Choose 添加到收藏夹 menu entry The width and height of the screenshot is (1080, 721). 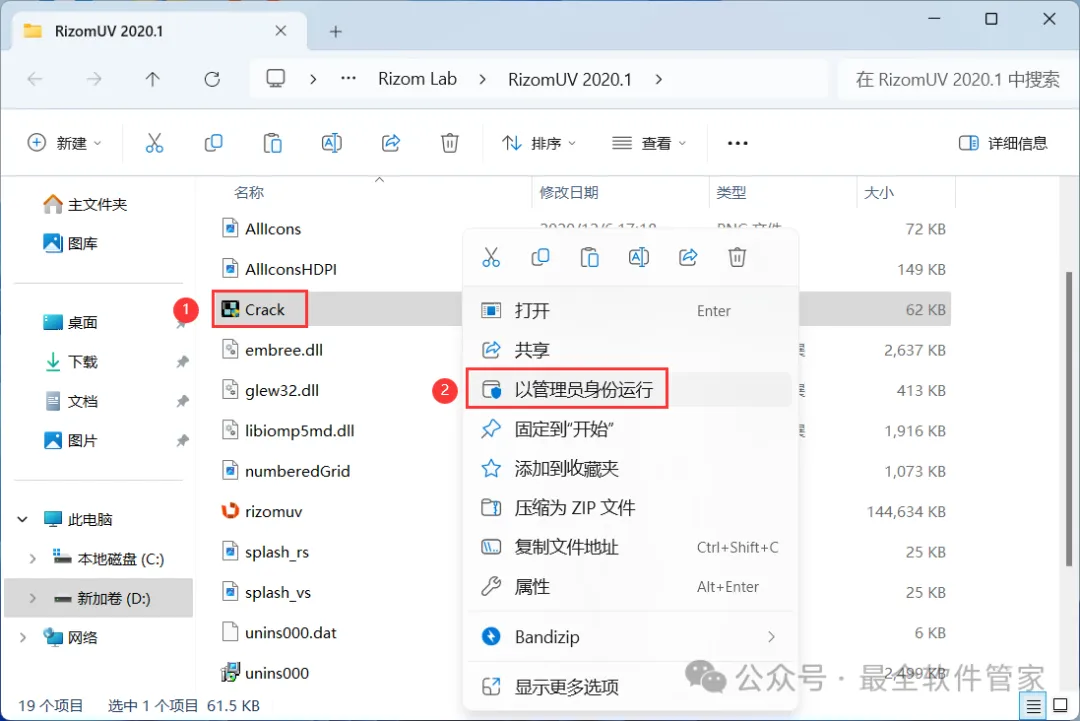point(630,468)
